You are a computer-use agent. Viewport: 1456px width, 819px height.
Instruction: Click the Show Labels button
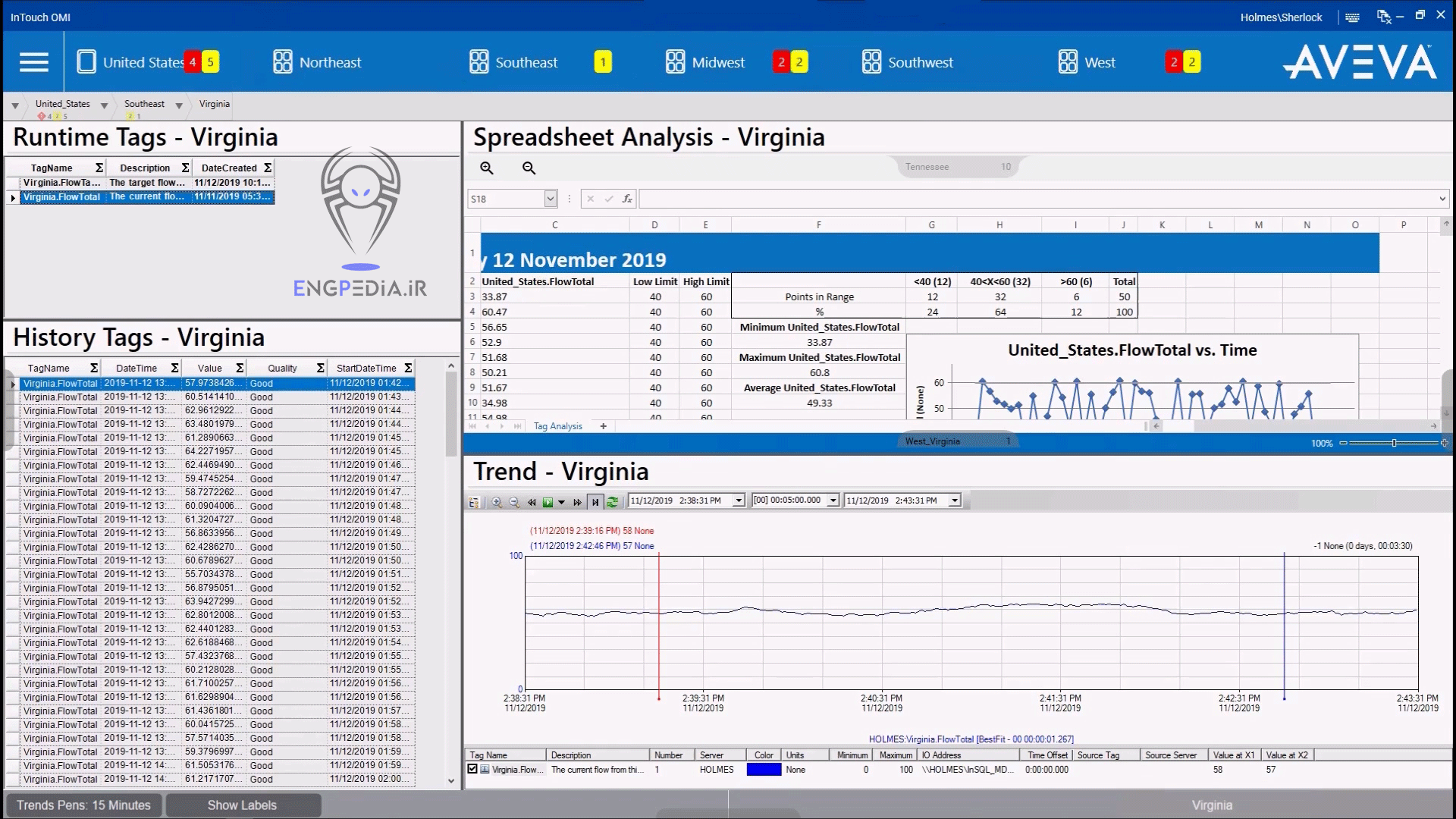(x=243, y=805)
